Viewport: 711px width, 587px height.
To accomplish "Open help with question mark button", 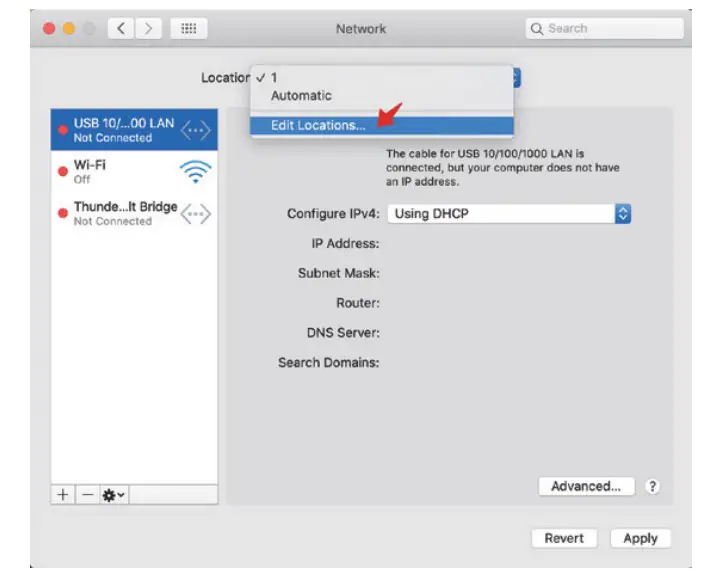I will tap(653, 486).
